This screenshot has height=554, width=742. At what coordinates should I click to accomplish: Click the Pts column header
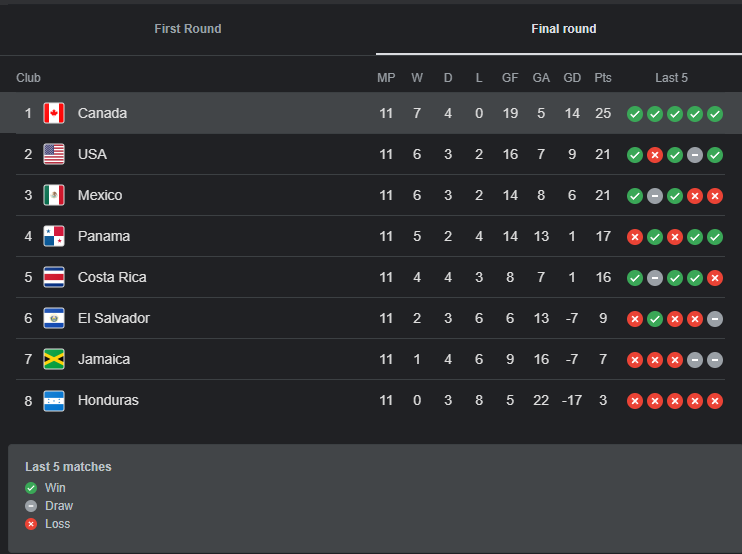click(603, 78)
